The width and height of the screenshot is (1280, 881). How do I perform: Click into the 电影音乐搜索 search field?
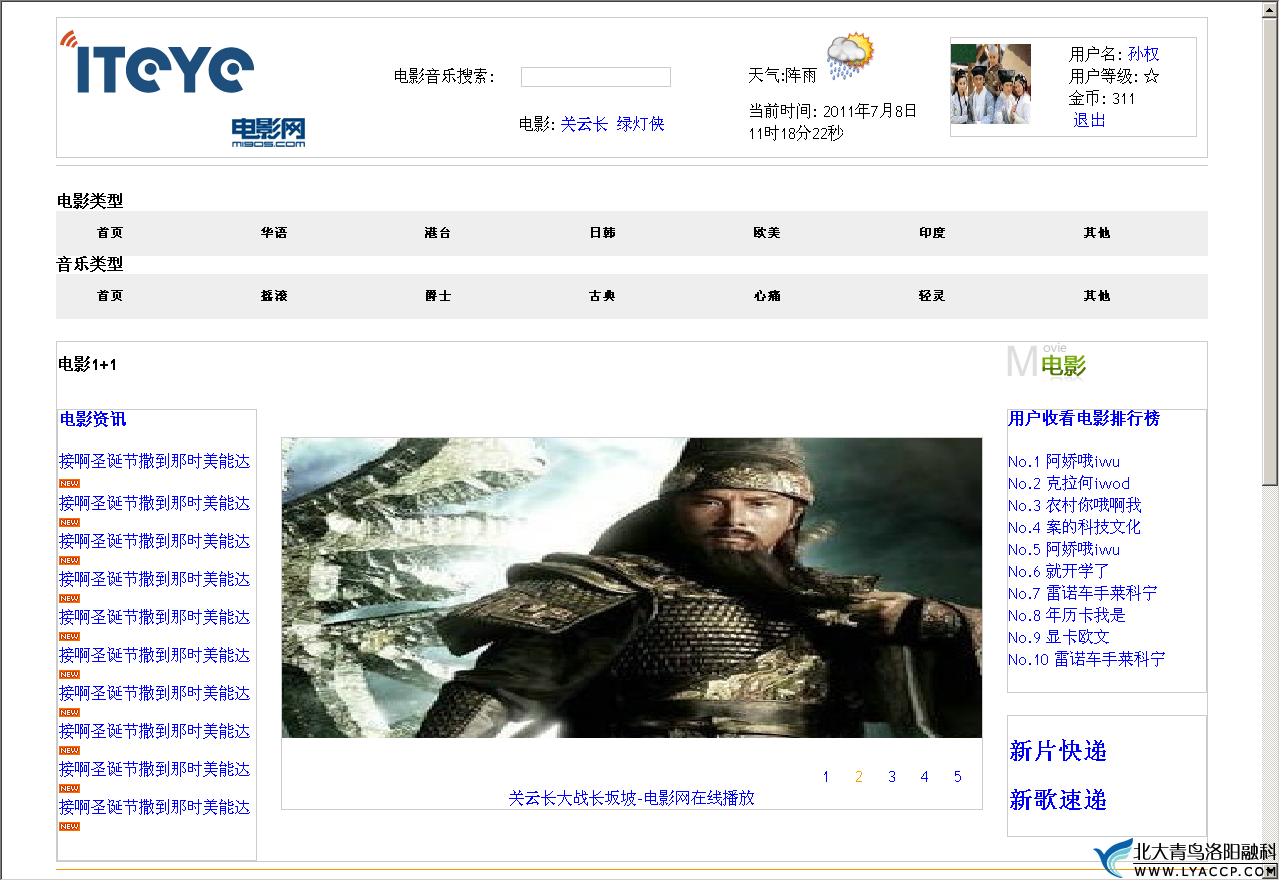pyautogui.click(x=595, y=77)
